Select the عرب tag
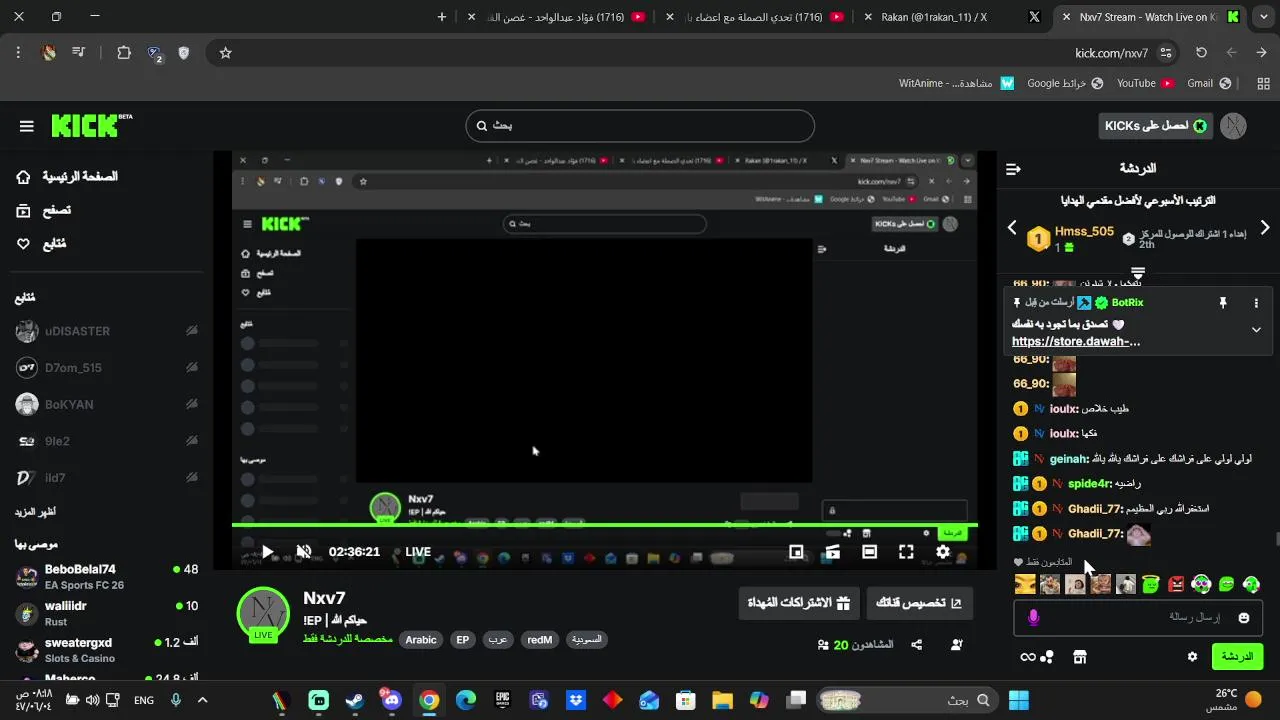 497,640
